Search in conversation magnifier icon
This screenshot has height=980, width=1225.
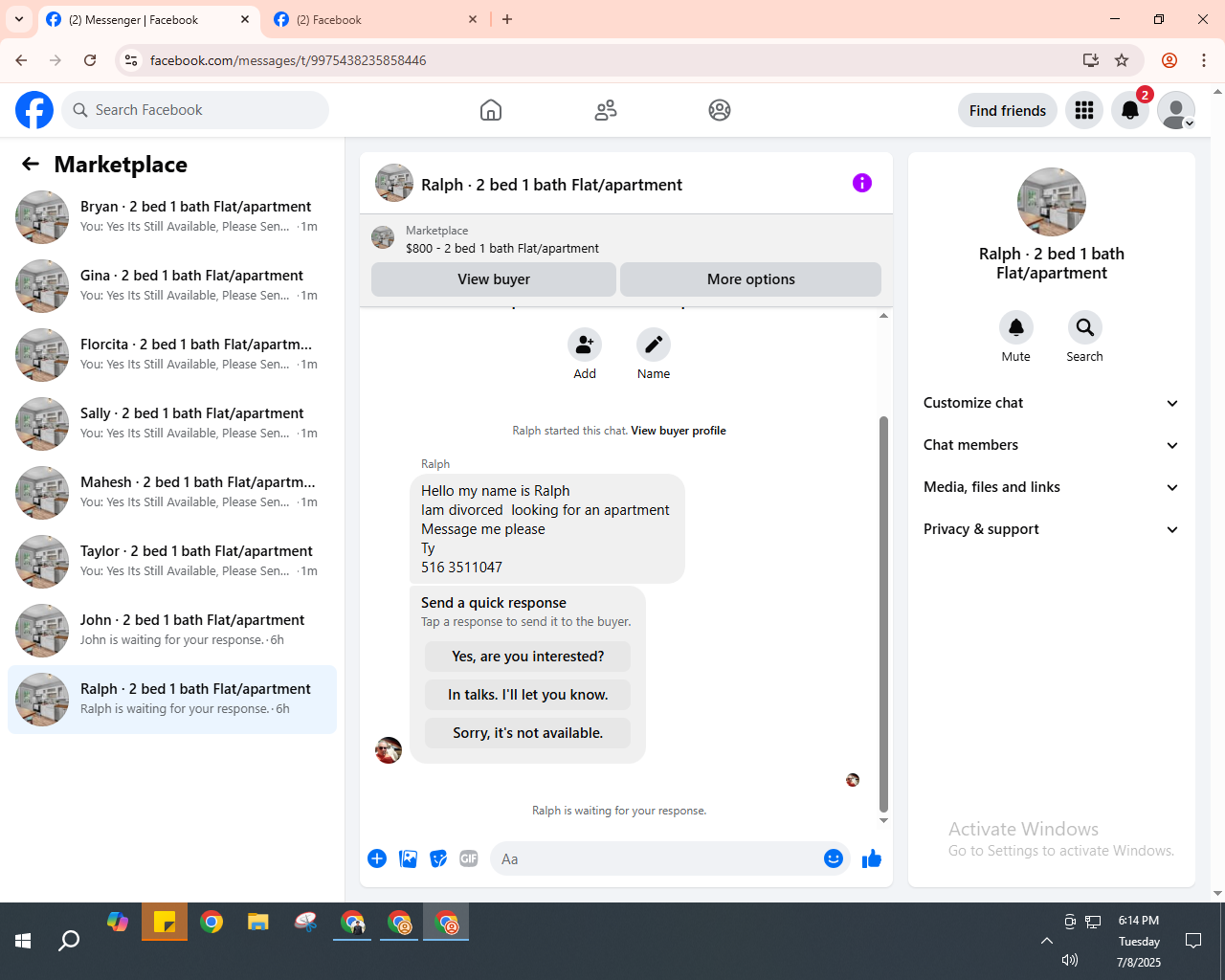point(1085,327)
